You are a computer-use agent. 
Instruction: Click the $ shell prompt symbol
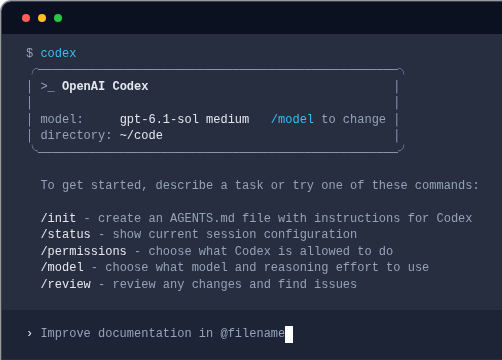(x=30, y=53)
